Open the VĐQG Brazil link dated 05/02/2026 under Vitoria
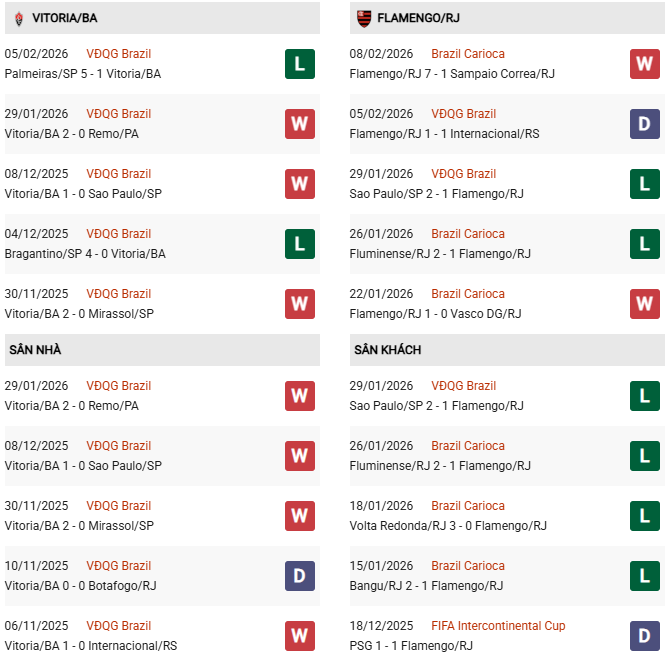 pyautogui.click(x=119, y=54)
